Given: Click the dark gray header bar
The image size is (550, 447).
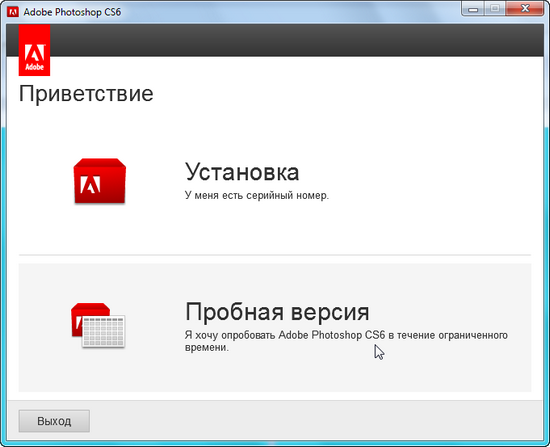Looking at the screenshot, I should click(296, 40).
